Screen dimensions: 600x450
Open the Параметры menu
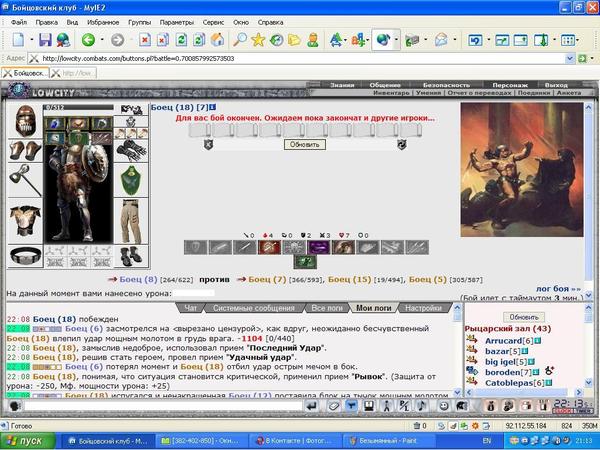[176, 22]
